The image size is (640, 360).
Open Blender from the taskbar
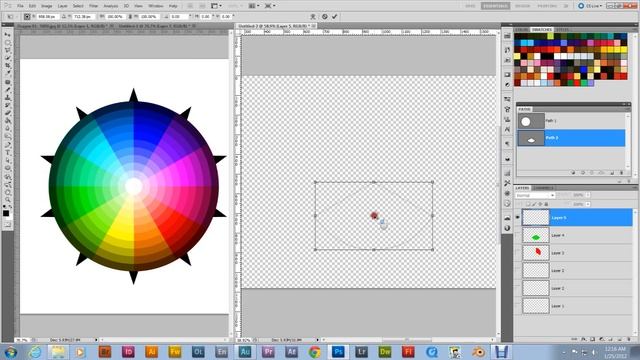tap(478, 351)
